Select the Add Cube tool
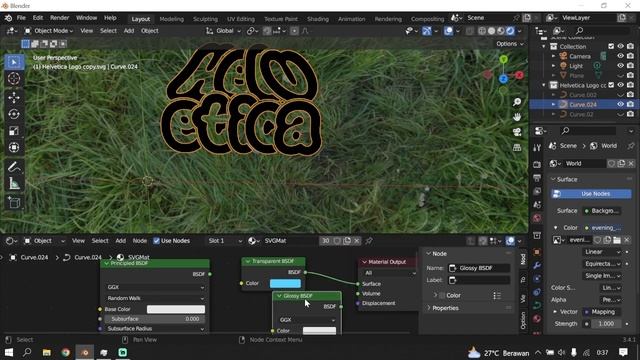Viewport: 640px width, 360px height. point(14,202)
